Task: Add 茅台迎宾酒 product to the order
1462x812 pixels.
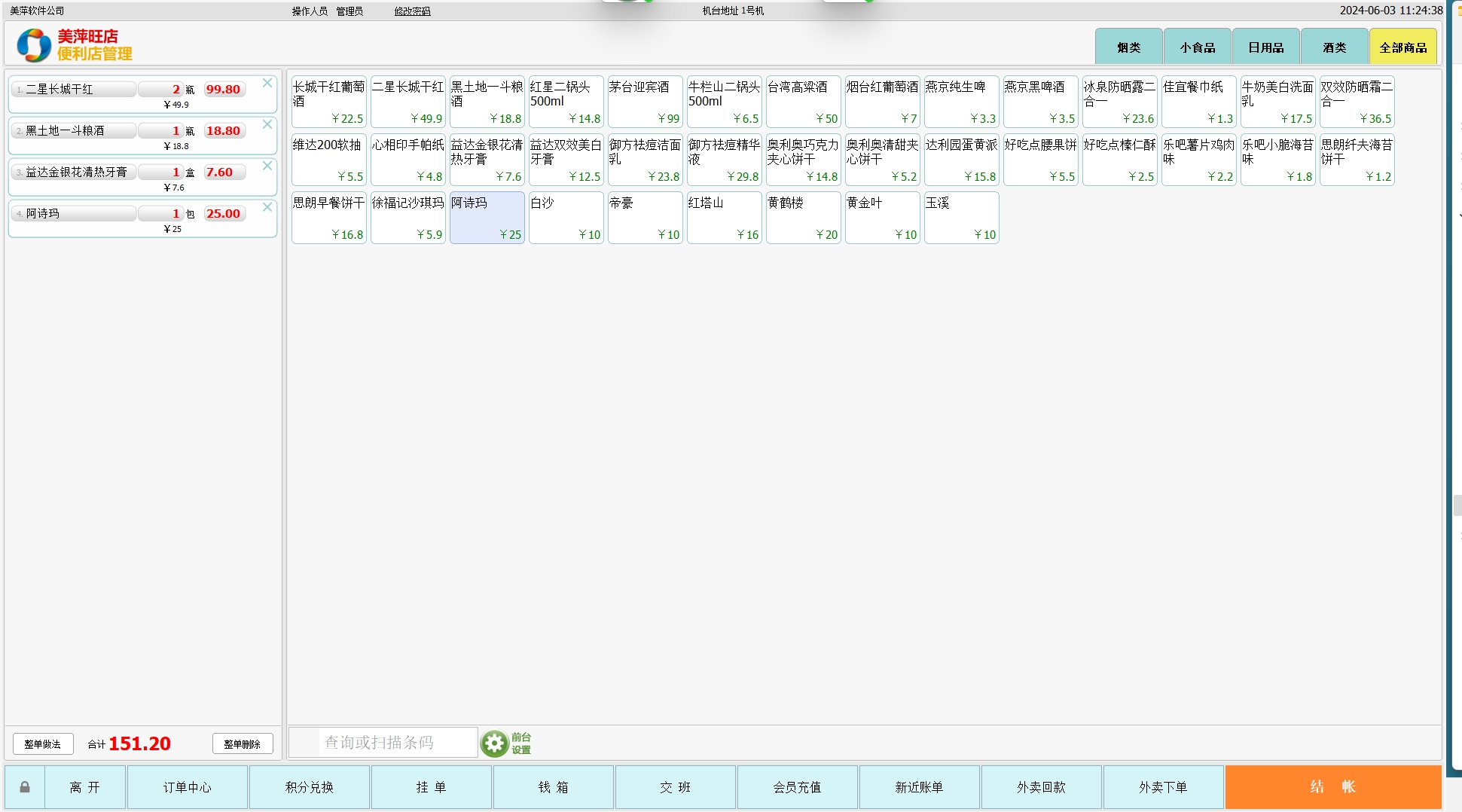Action: click(x=645, y=102)
